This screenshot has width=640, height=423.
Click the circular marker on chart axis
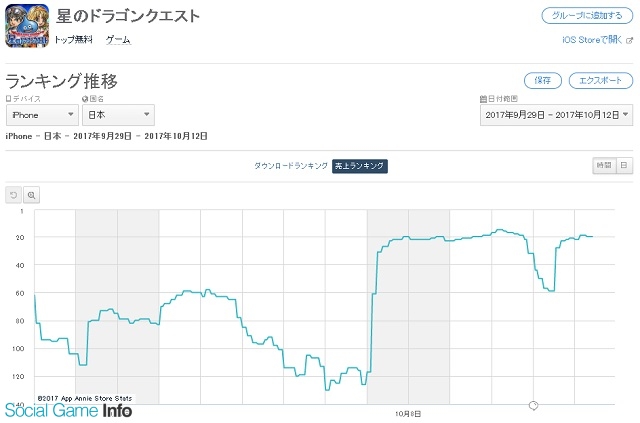coord(533,405)
